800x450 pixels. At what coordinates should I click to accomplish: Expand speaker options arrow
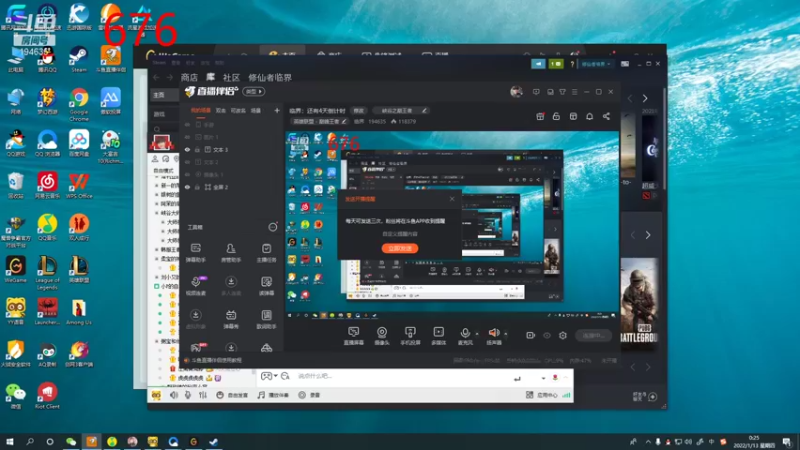pos(506,334)
